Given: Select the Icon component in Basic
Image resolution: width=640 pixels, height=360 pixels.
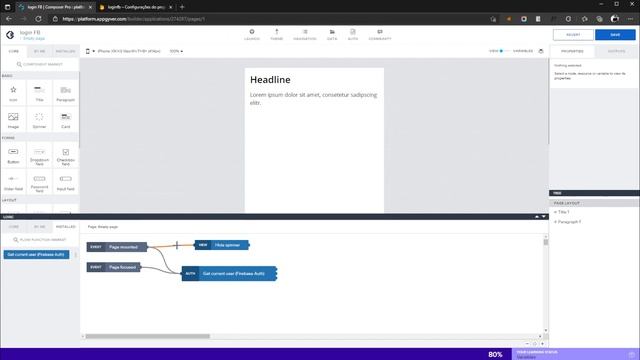Looking at the screenshot, I should pos(13,93).
